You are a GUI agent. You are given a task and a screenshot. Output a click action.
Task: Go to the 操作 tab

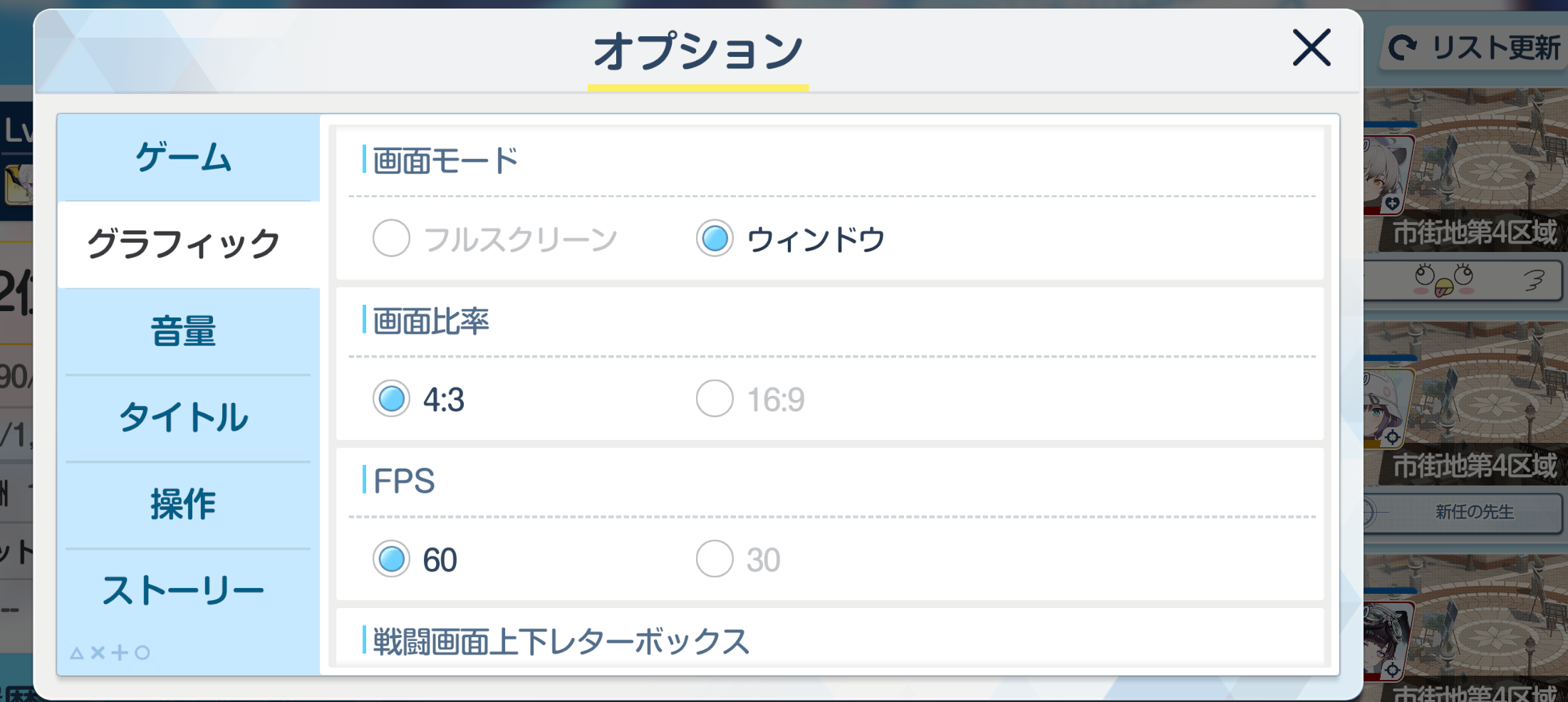pos(184,505)
